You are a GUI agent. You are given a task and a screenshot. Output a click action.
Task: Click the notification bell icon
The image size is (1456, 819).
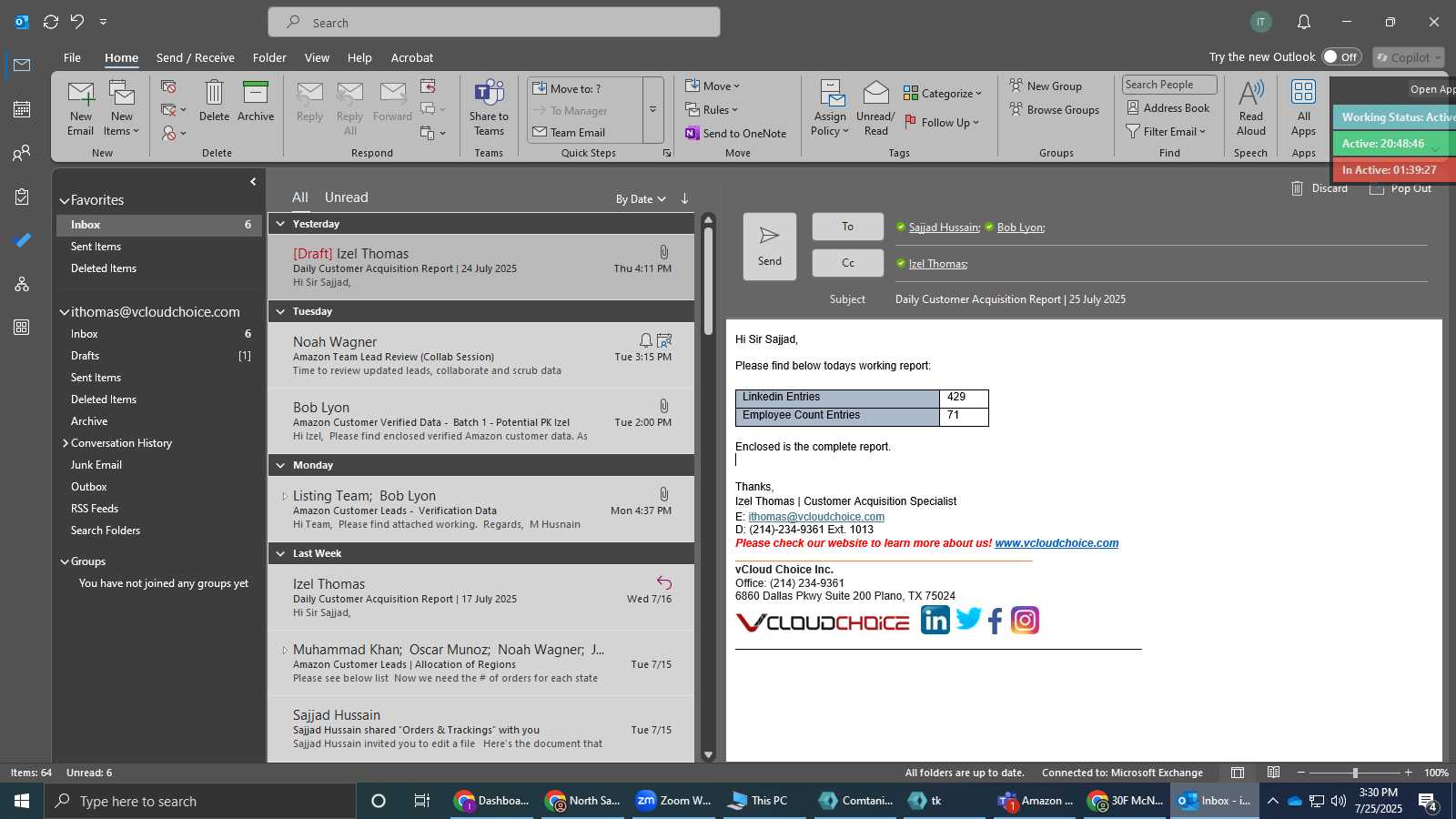[x=1304, y=22]
